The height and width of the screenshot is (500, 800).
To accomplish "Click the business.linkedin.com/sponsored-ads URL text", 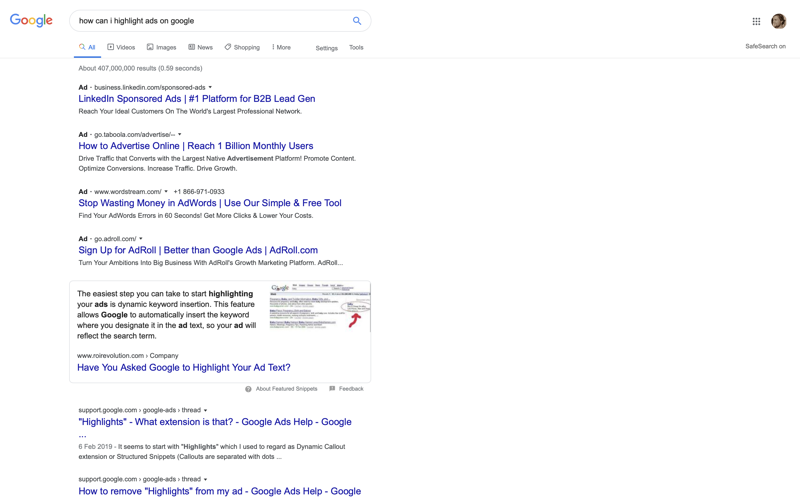I will click(x=150, y=88).
